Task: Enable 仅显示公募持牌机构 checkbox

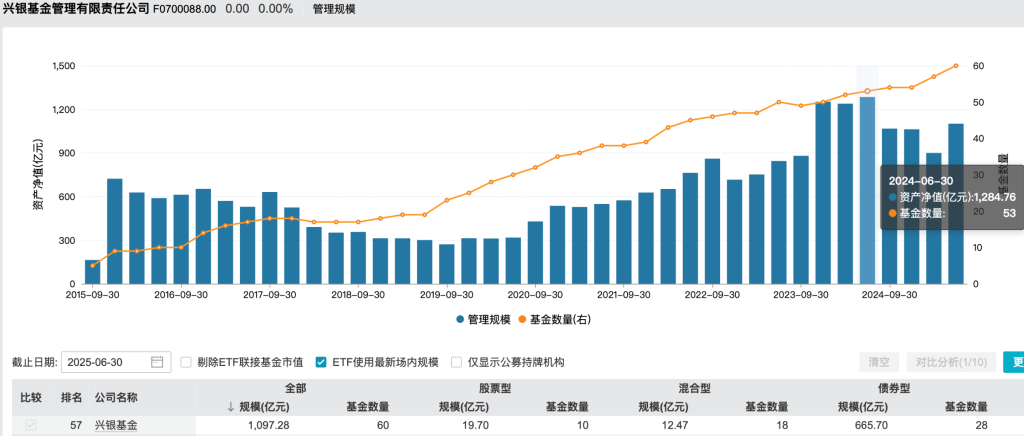Action: click(456, 362)
